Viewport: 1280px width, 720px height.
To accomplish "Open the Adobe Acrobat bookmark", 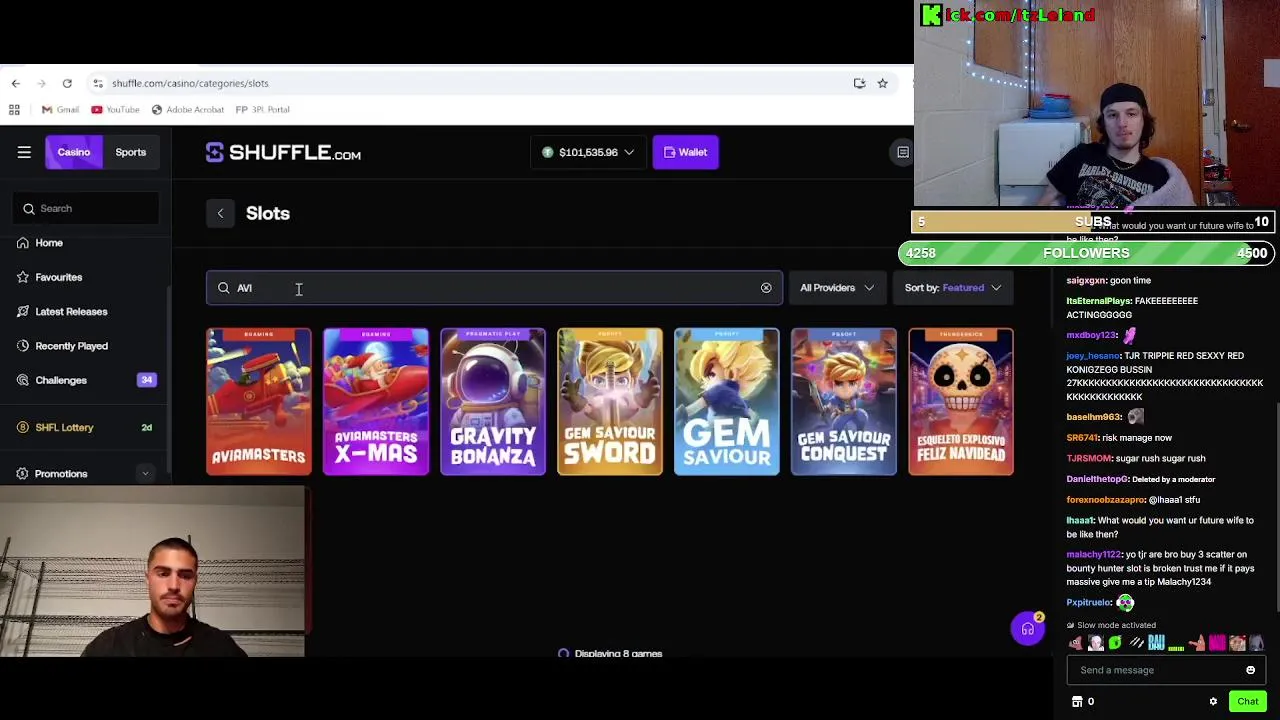I will point(187,109).
